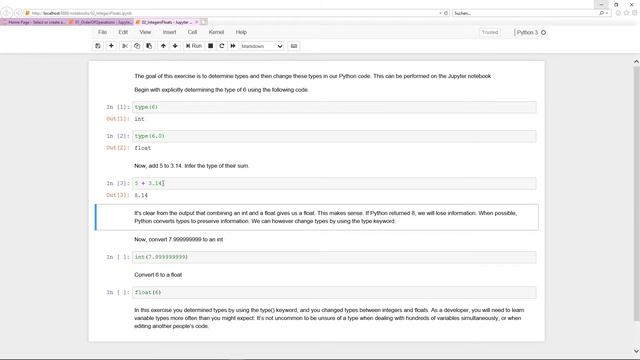This screenshot has height=360, width=640.
Task: Open the cell type Markdown dropdown
Action: 262,46
